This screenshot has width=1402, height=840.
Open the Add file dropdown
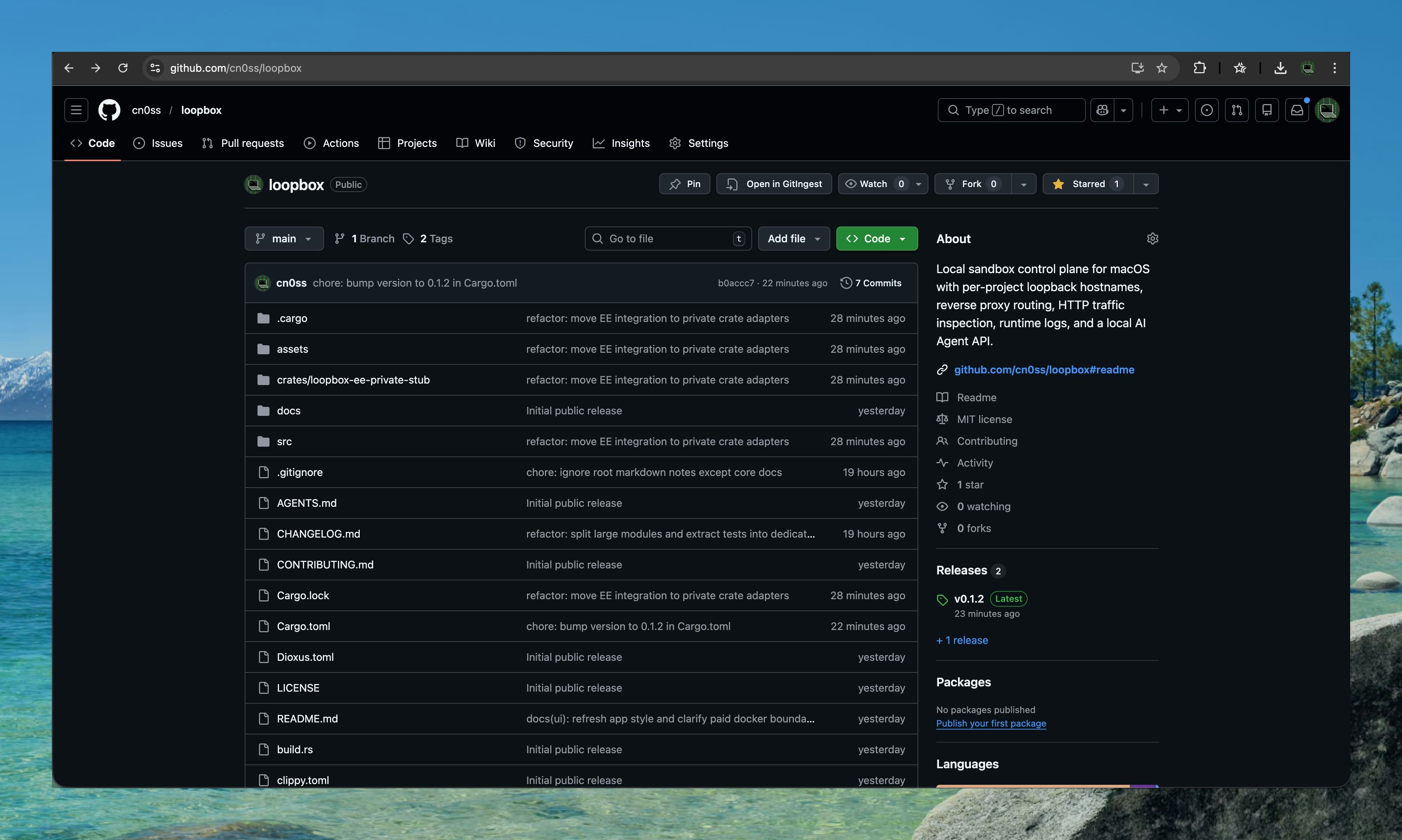(793, 238)
